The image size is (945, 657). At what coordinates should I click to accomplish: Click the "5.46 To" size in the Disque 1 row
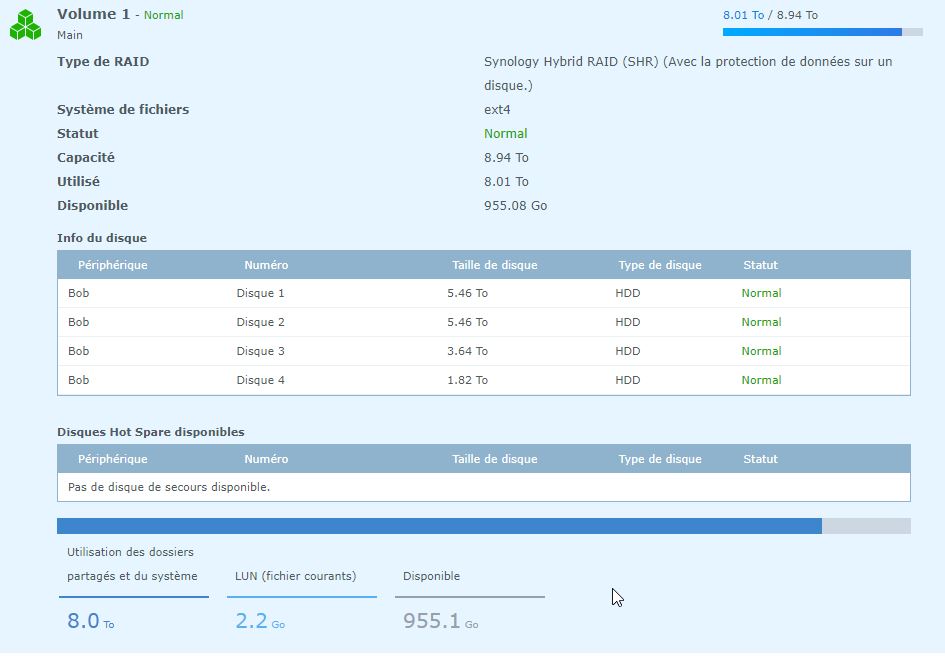coord(468,294)
